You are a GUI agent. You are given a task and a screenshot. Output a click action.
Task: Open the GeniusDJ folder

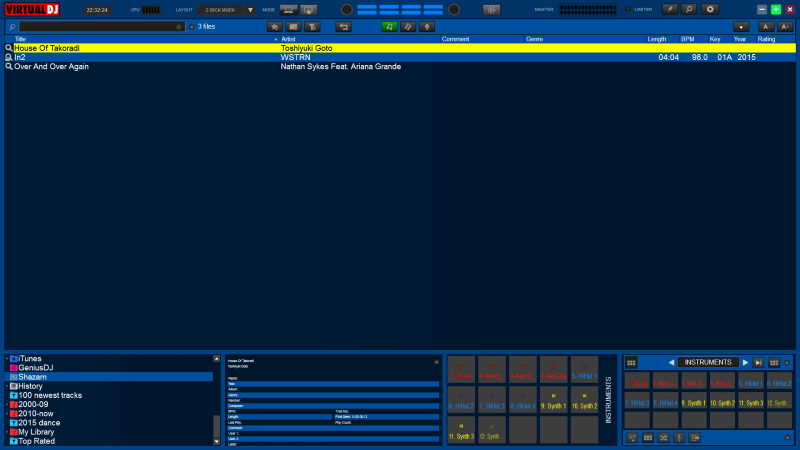click(x=35, y=368)
